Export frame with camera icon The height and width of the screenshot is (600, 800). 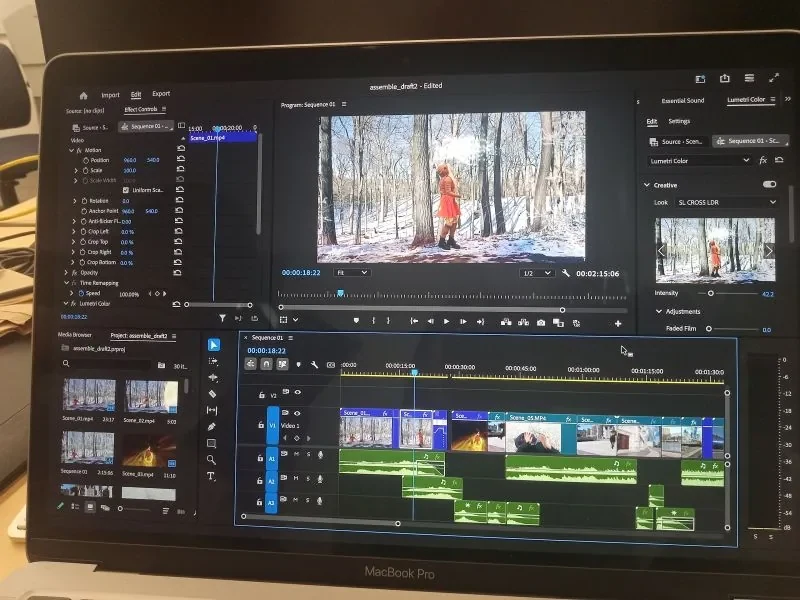[x=541, y=322]
